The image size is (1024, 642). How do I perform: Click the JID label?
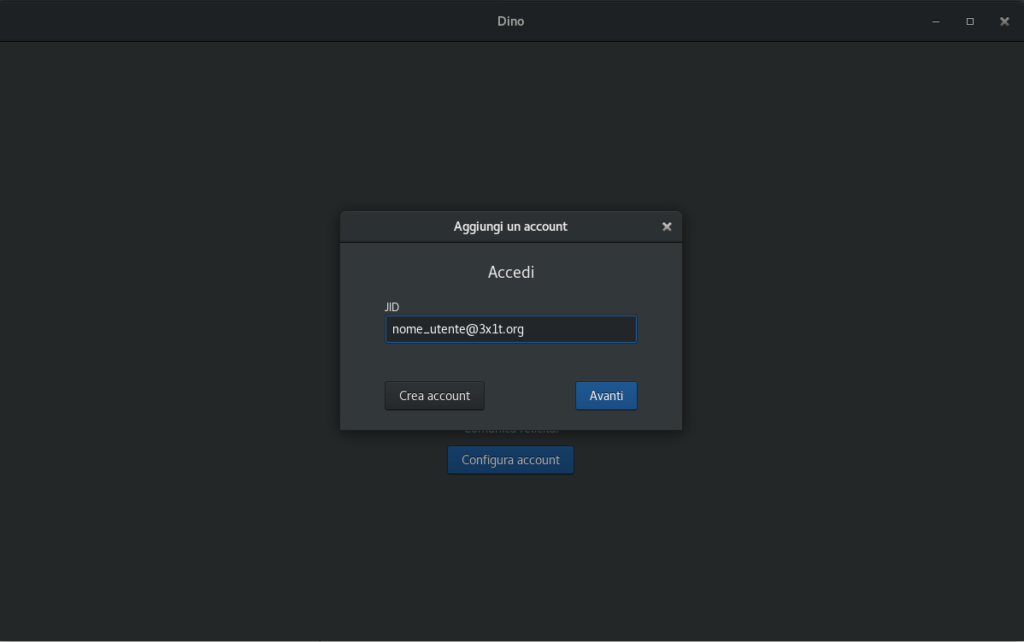(392, 307)
